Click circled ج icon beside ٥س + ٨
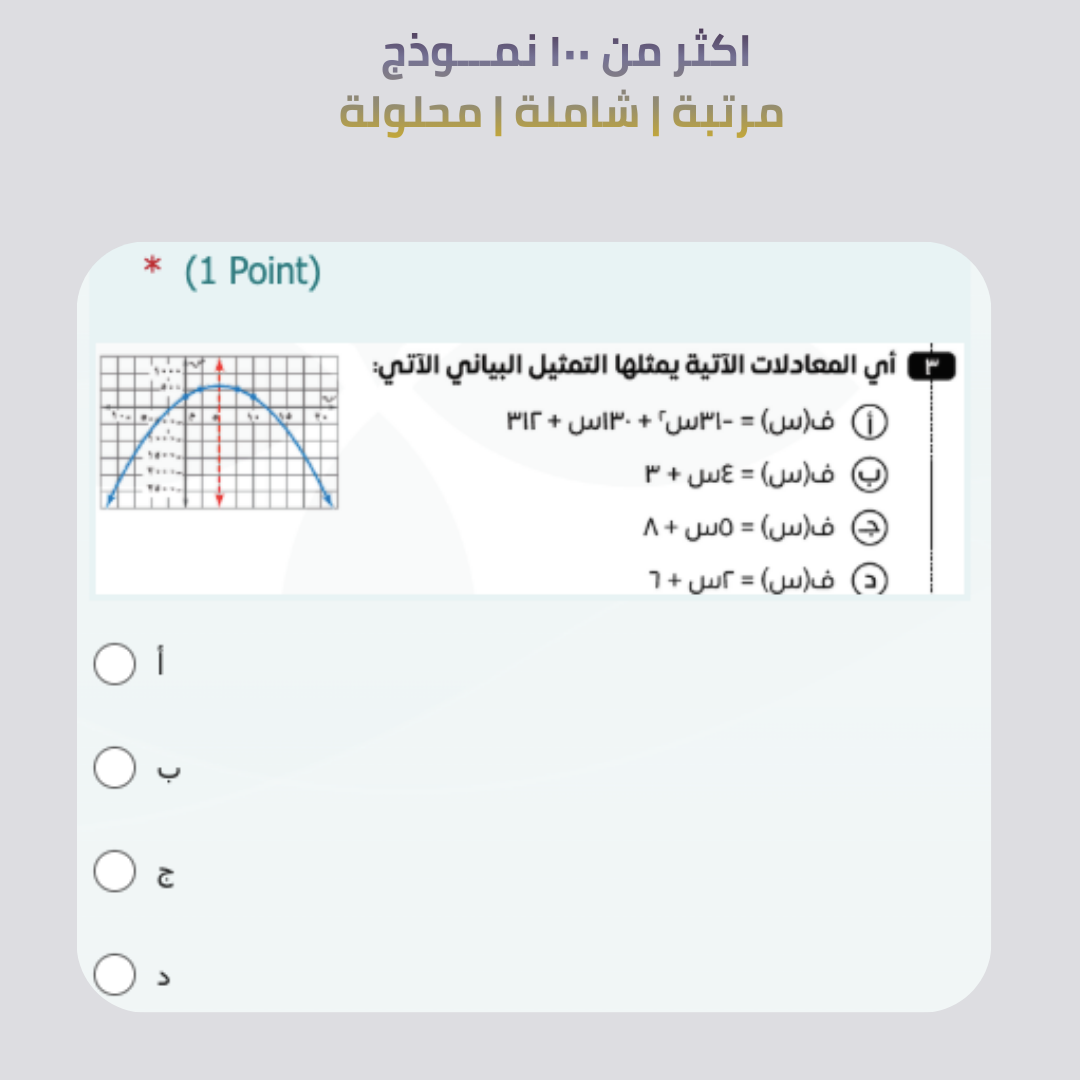 tap(869, 528)
